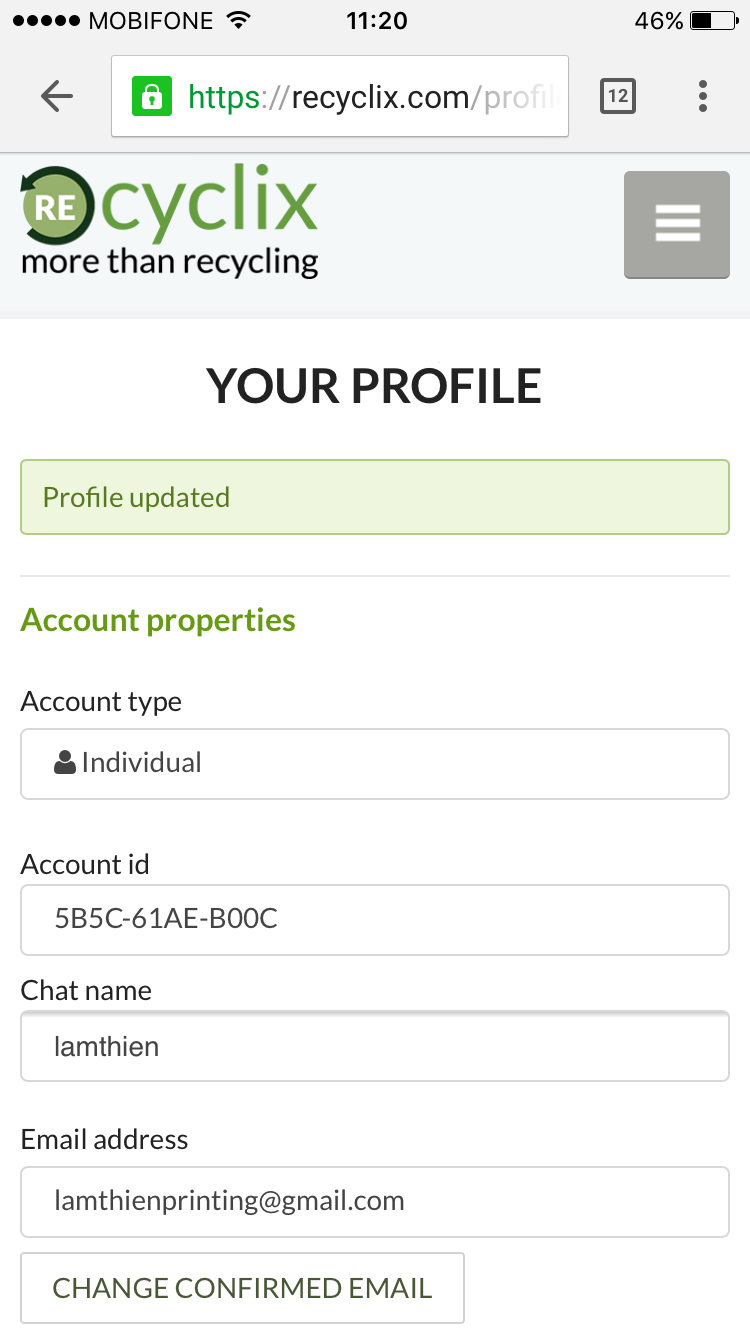Tap the Account properties section heading
This screenshot has width=750, height=1334.
158,620
